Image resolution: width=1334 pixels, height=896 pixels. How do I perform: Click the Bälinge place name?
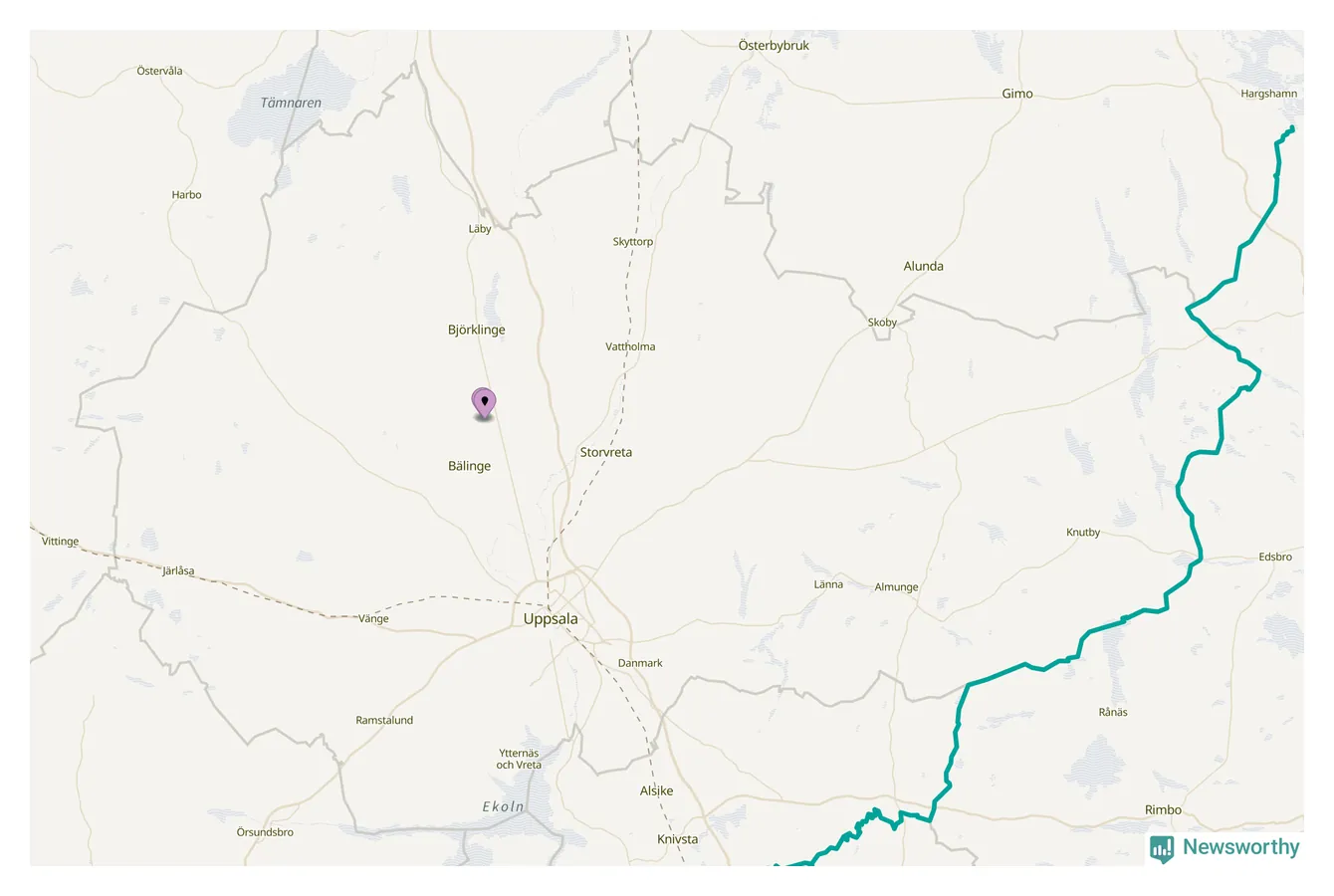(x=469, y=466)
